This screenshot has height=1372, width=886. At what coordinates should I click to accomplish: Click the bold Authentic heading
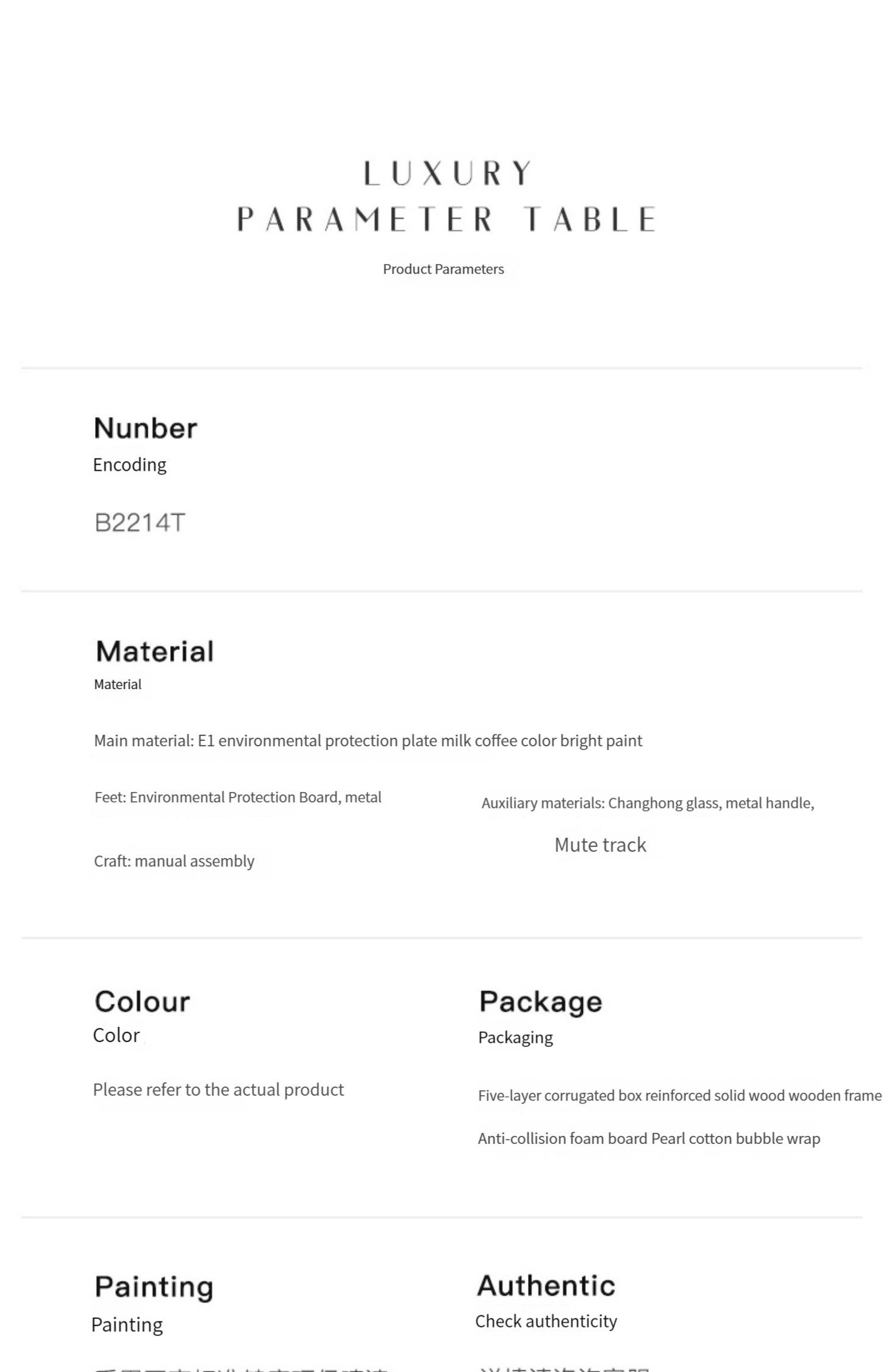546,1285
